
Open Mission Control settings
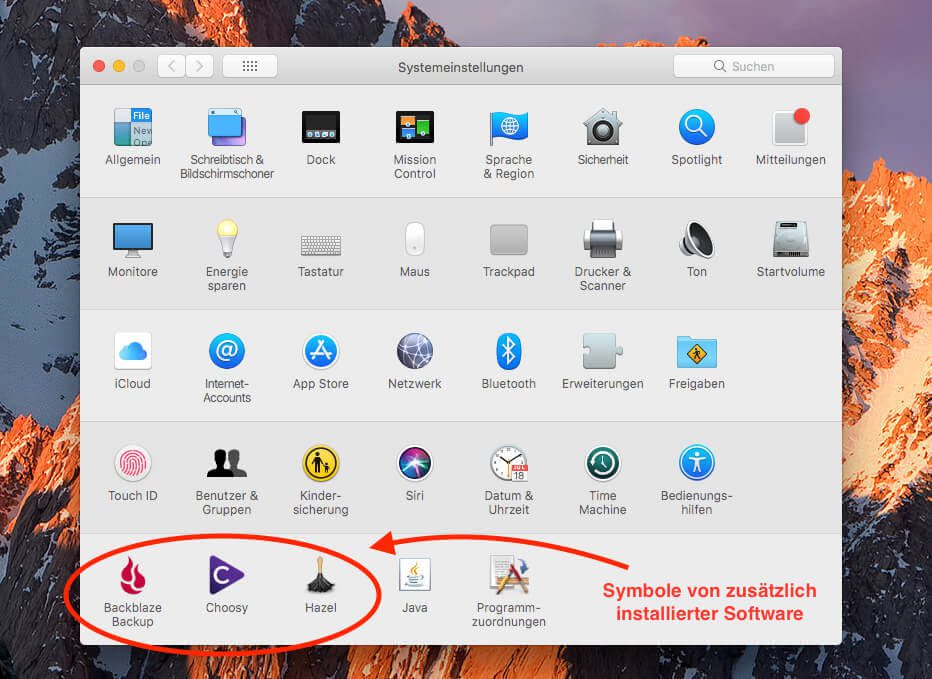[415, 127]
